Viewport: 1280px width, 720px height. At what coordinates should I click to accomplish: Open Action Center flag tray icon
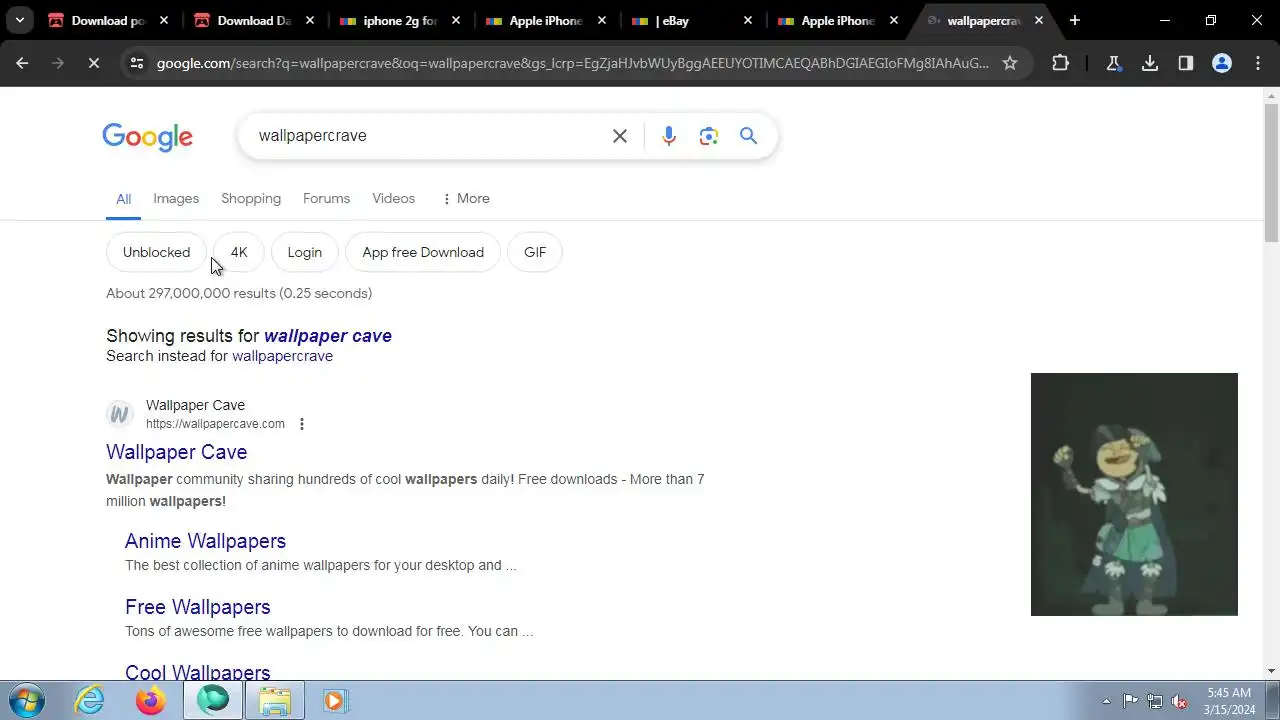1130,701
